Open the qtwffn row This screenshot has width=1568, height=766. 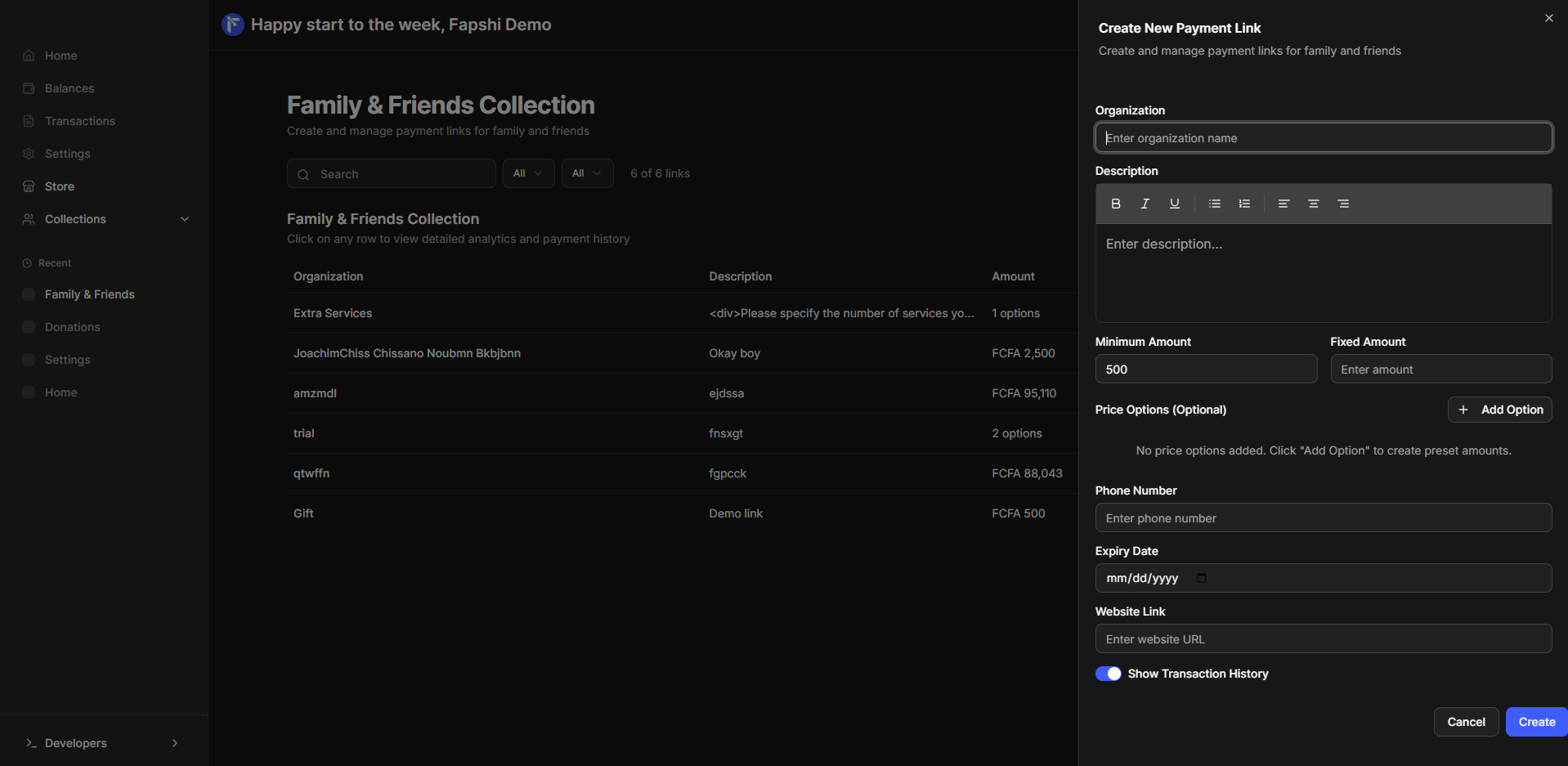(x=682, y=473)
